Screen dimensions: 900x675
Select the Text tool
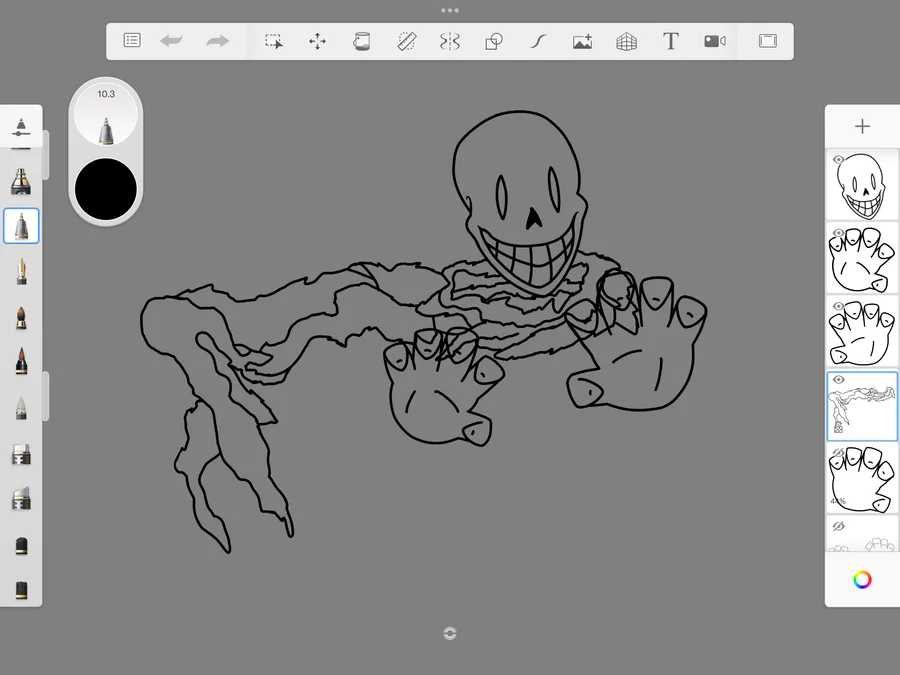pyautogui.click(x=670, y=41)
